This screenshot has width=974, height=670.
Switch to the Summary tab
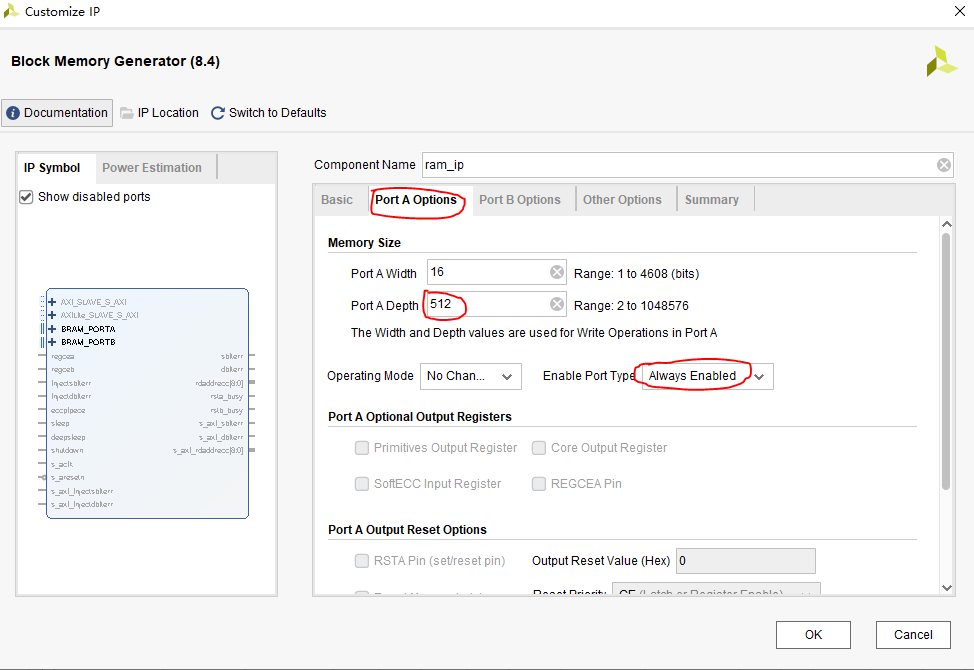click(712, 200)
